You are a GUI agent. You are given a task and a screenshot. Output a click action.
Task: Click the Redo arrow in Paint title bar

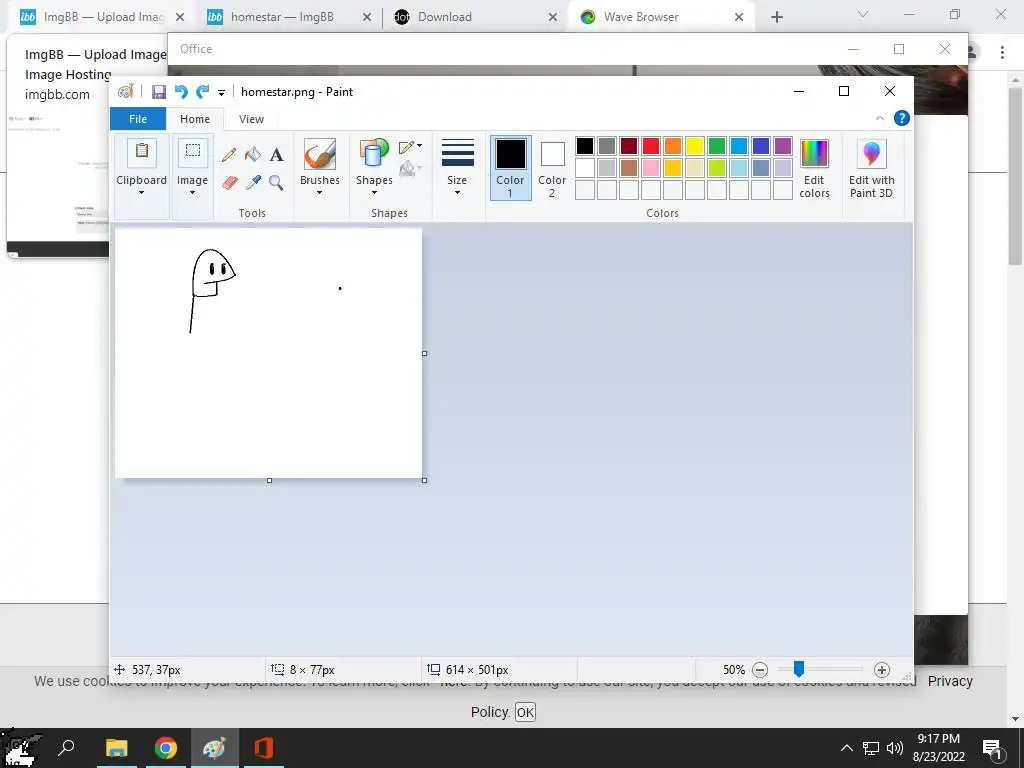coord(202,92)
